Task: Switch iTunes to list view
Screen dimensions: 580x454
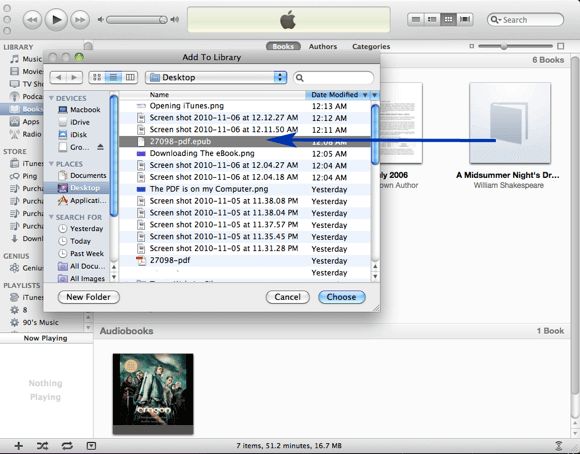Action: [416, 19]
